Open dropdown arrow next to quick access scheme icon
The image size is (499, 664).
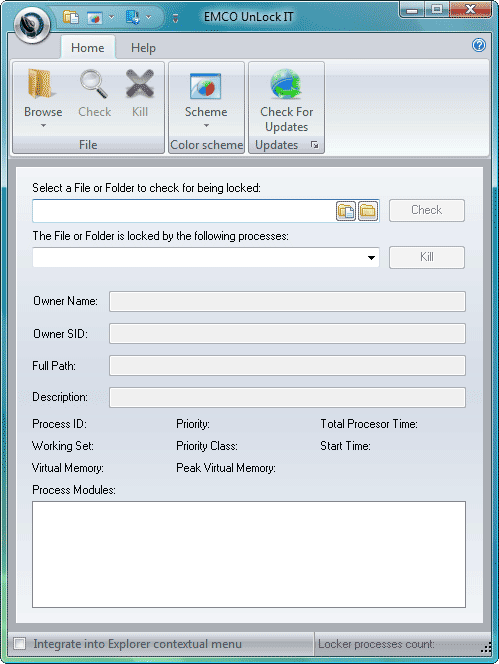pos(111,17)
